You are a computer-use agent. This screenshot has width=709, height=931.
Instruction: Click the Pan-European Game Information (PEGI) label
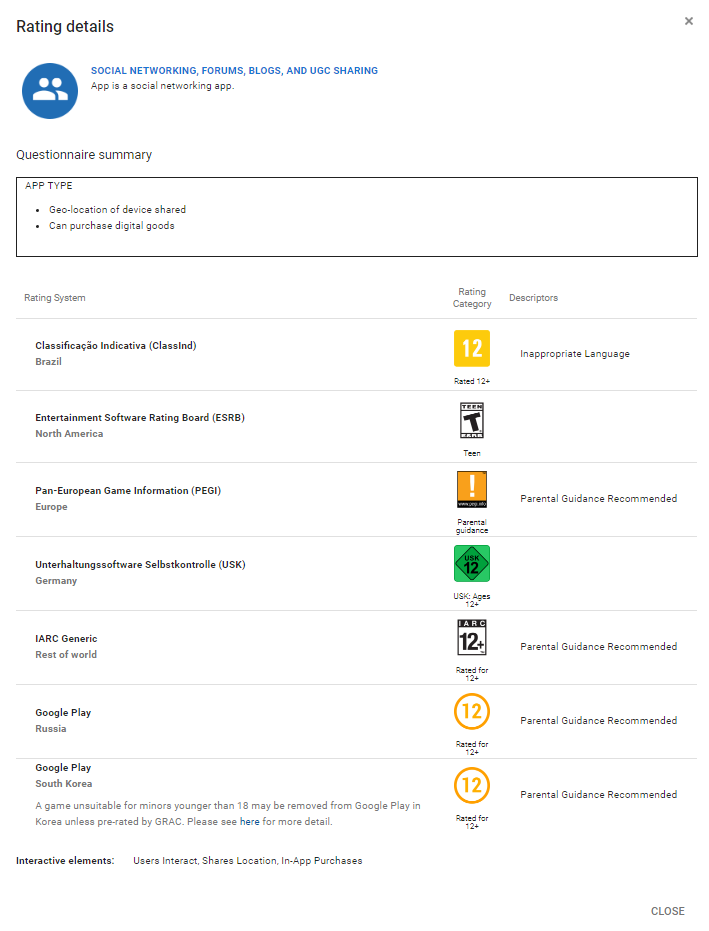point(128,491)
